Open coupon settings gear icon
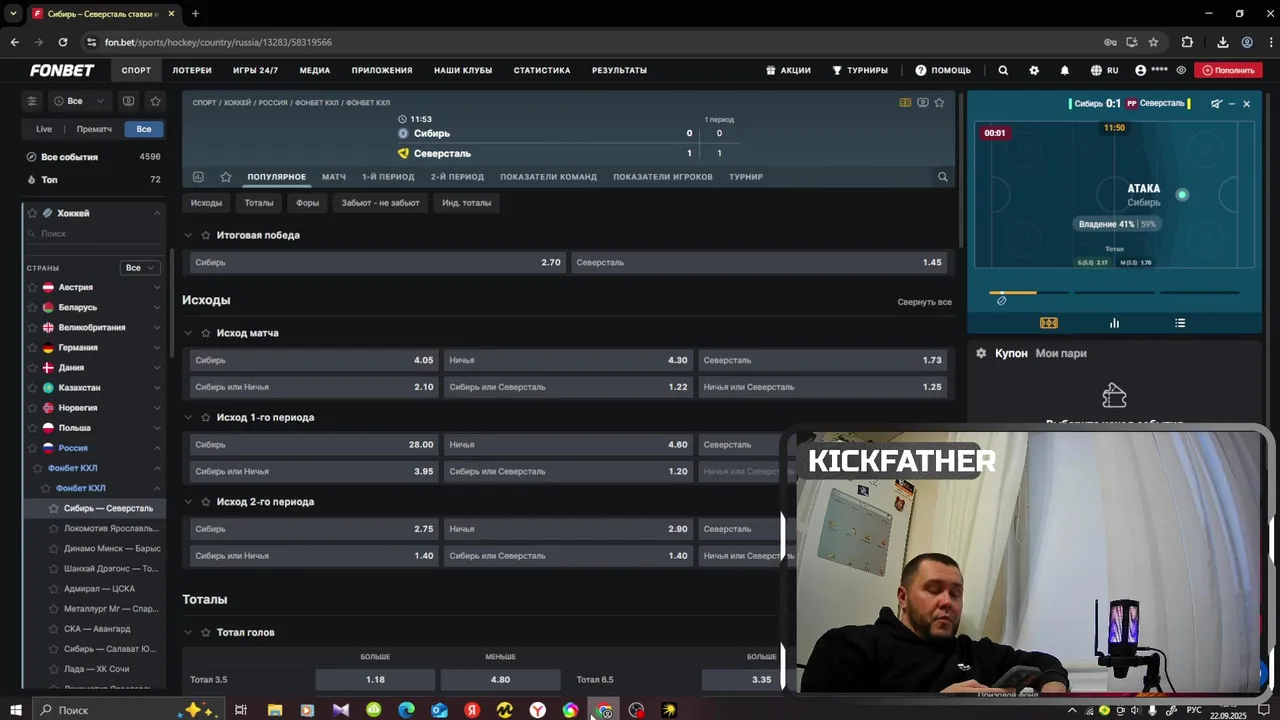Image resolution: width=1280 pixels, height=720 pixels. [x=981, y=353]
